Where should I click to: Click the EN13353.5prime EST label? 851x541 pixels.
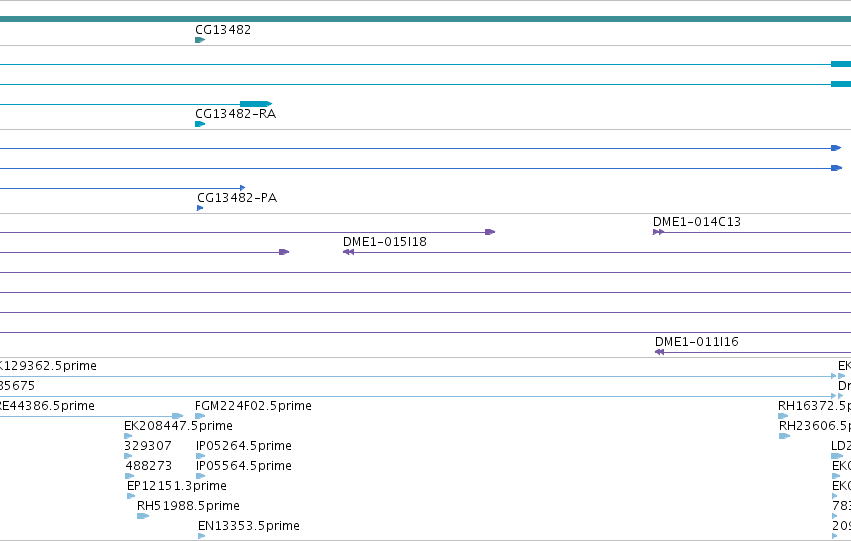249,526
